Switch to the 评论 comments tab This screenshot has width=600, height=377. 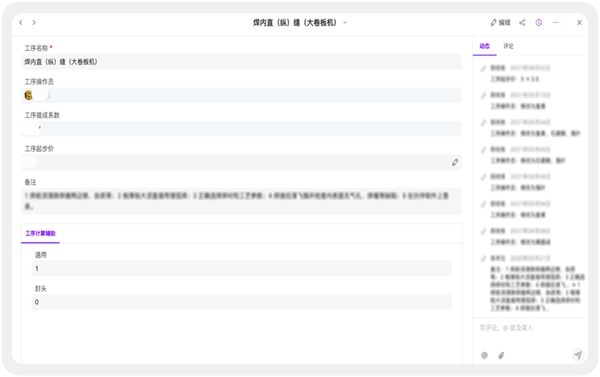(x=509, y=46)
